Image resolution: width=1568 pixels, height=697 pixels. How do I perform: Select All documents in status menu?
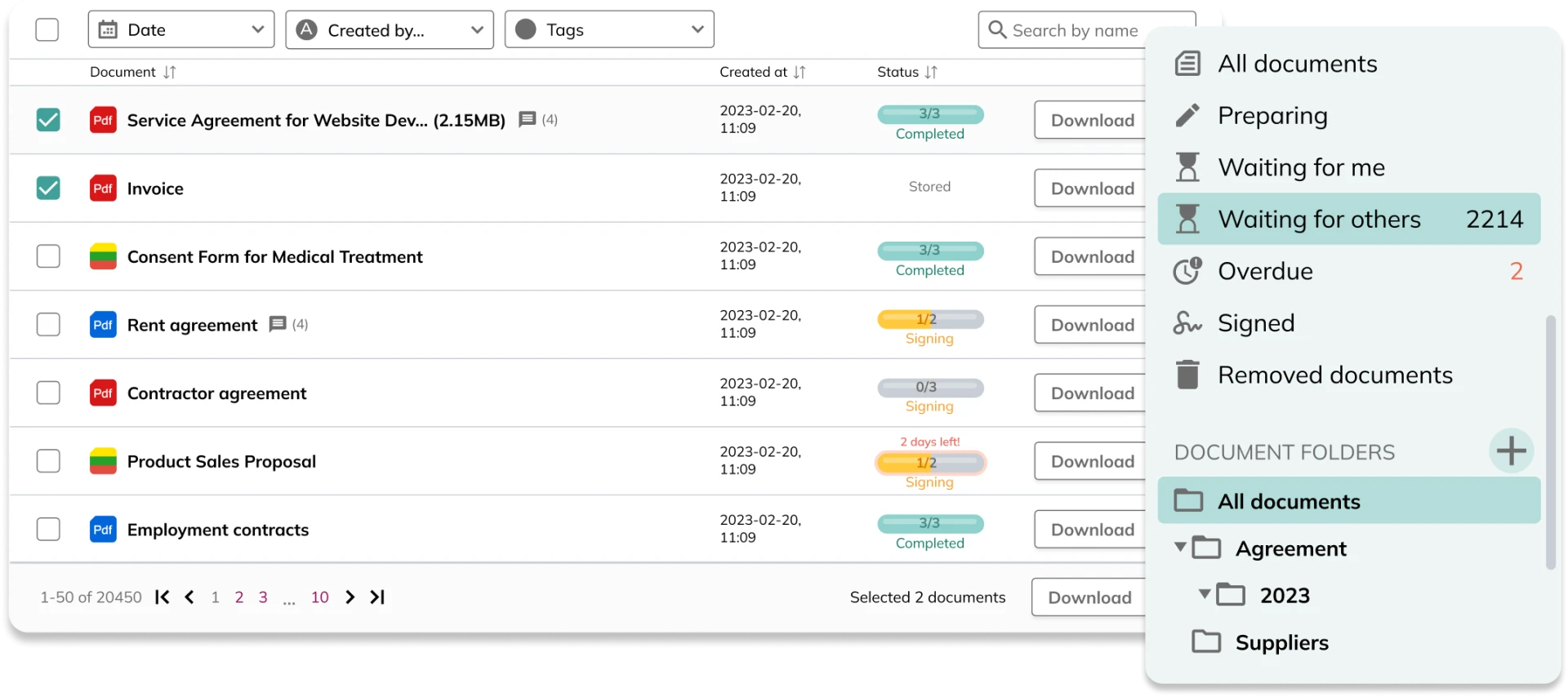pos(1349,64)
